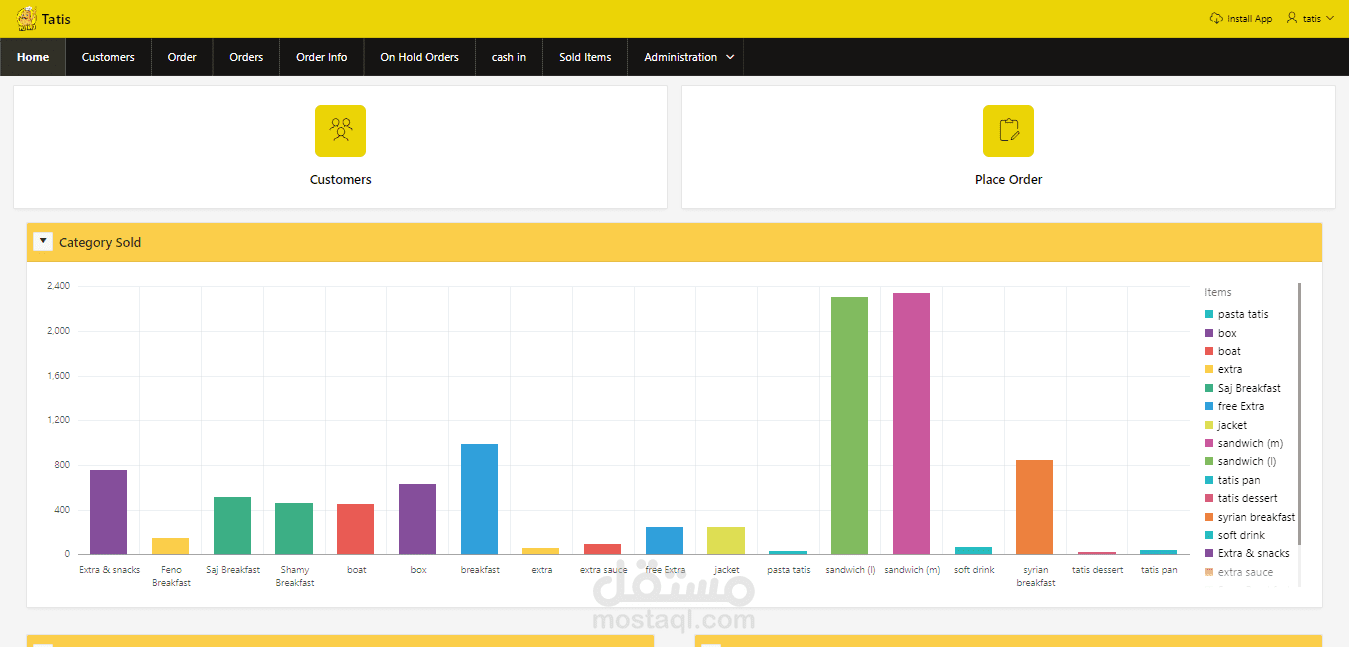Click the box bar in chart
The width and height of the screenshot is (1349, 647).
coord(417,519)
